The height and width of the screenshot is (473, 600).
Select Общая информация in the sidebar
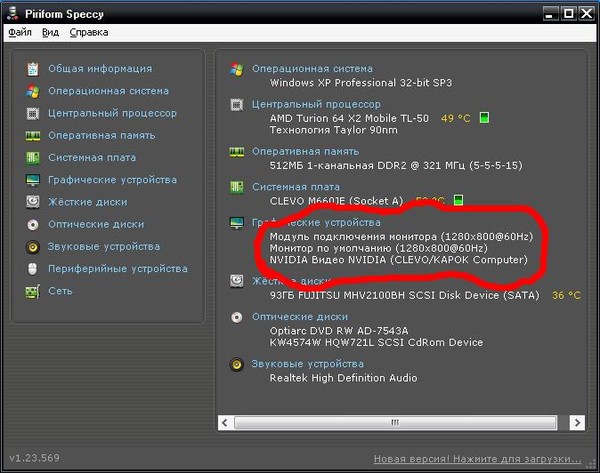click(100, 69)
